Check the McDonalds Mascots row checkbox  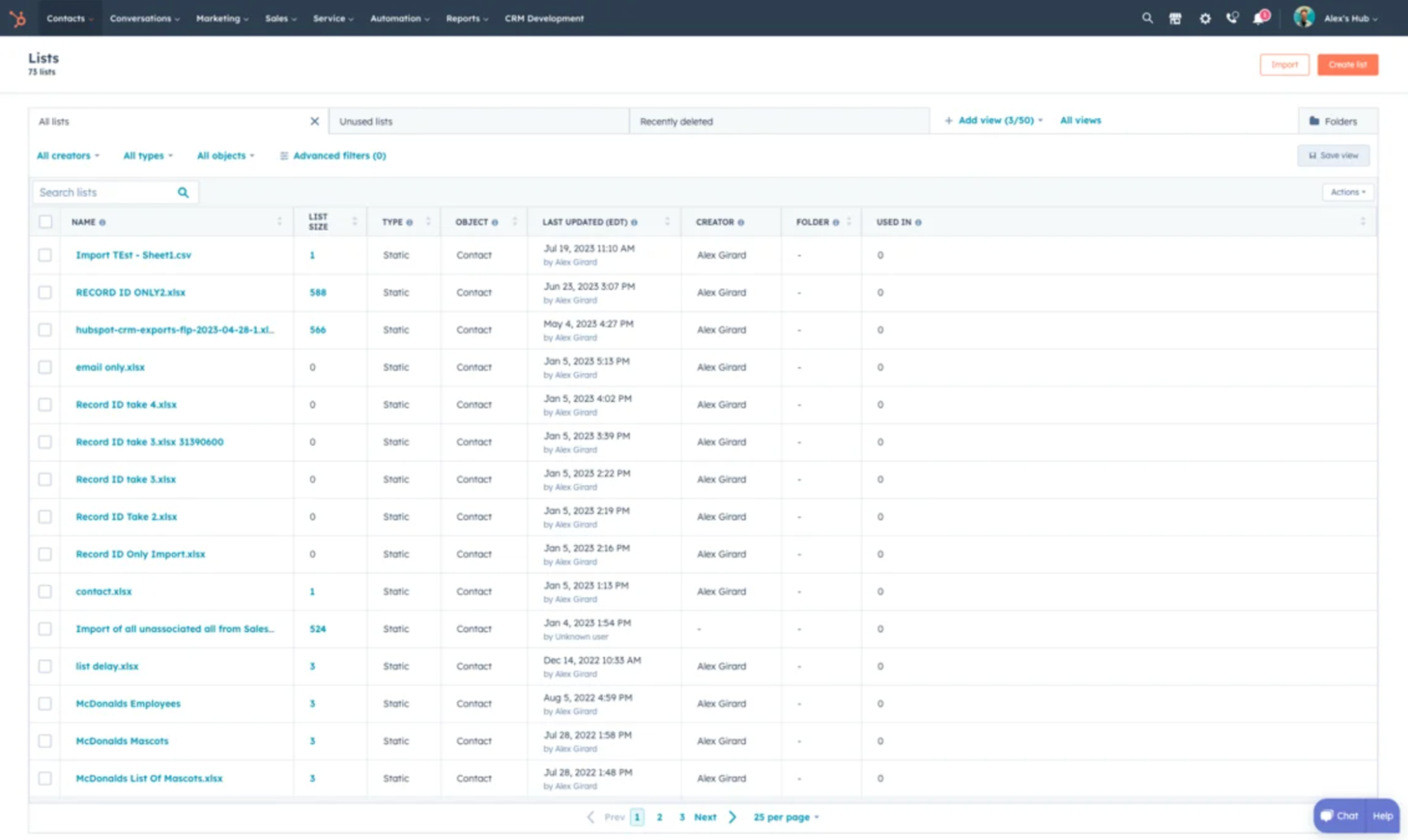coord(45,741)
